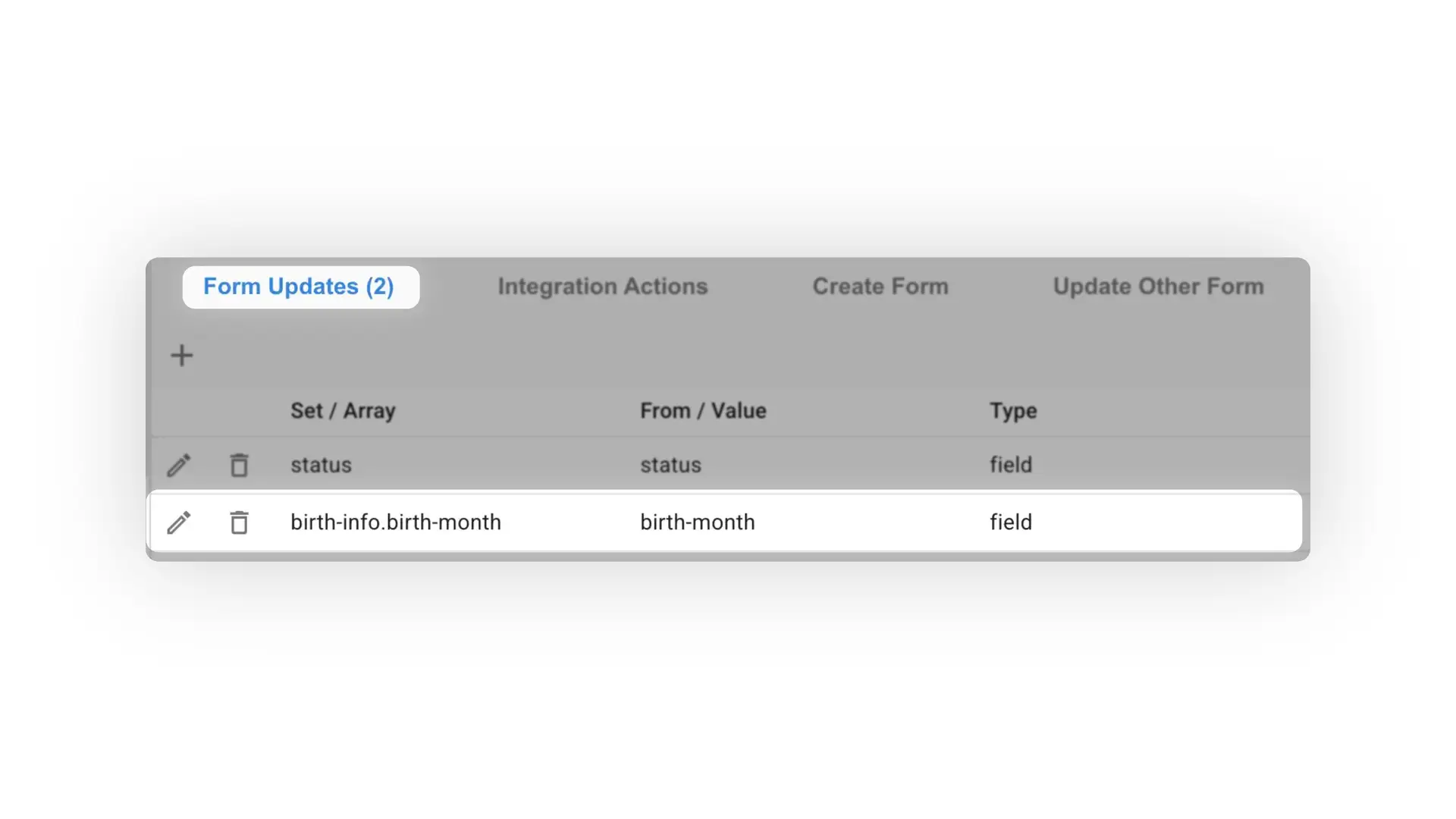Click the Type column header
Screen dimensions: 1456x819
pyautogui.click(x=1013, y=410)
